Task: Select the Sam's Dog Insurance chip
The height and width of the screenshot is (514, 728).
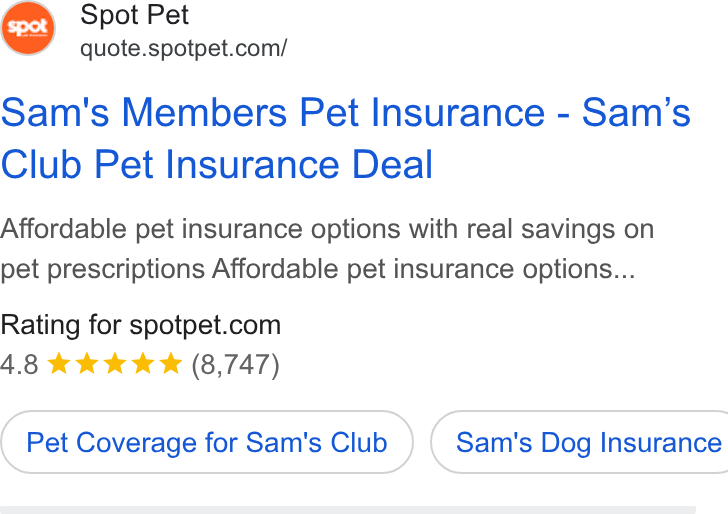Action: (579, 442)
